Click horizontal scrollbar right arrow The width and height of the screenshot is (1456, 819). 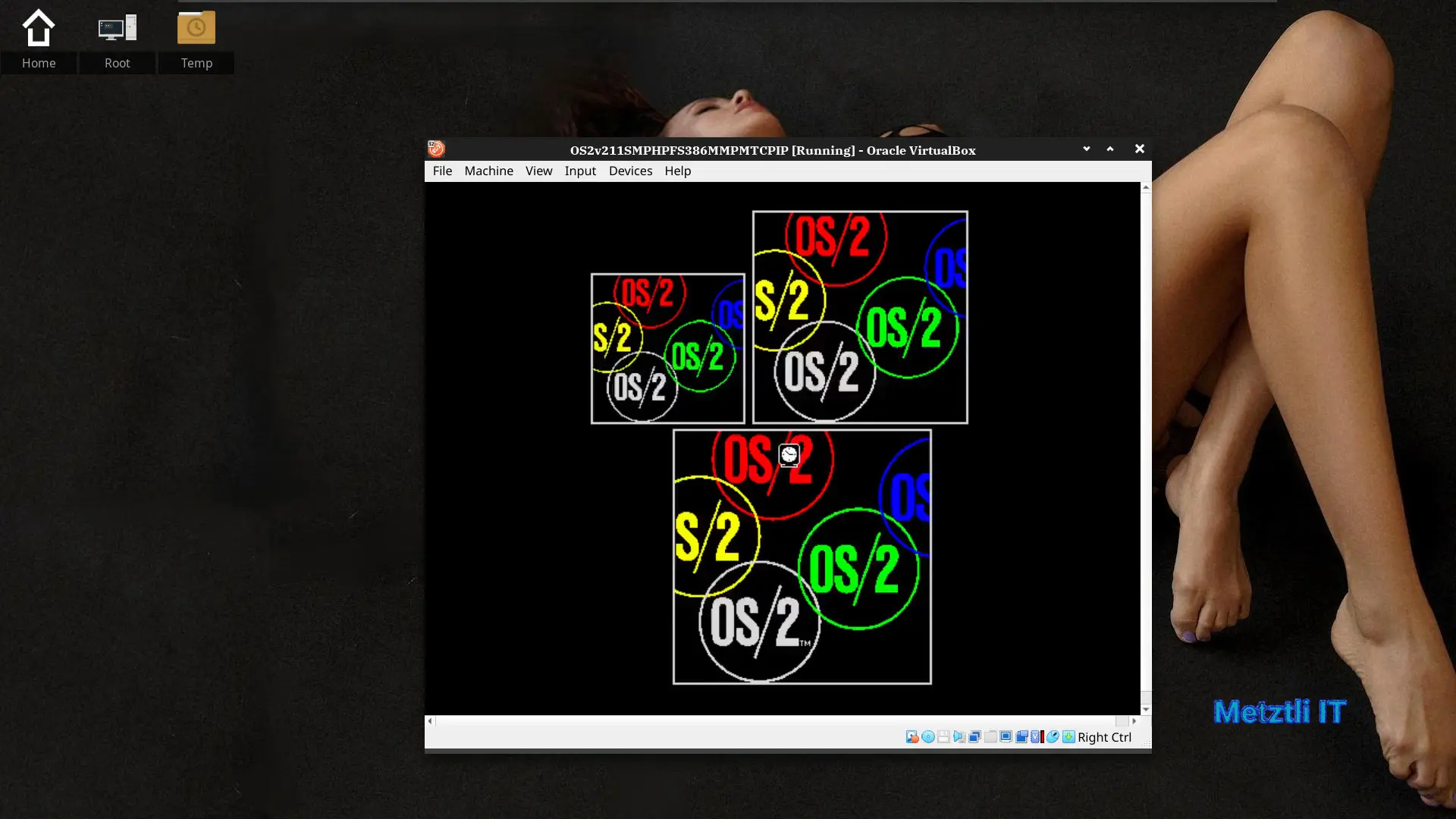1134,721
